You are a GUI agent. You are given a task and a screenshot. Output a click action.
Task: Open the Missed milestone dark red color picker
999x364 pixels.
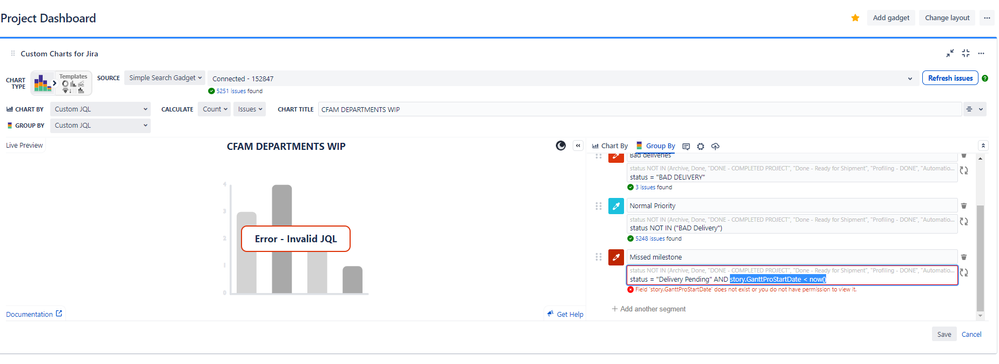pyautogui.click(x=616, y=257)
